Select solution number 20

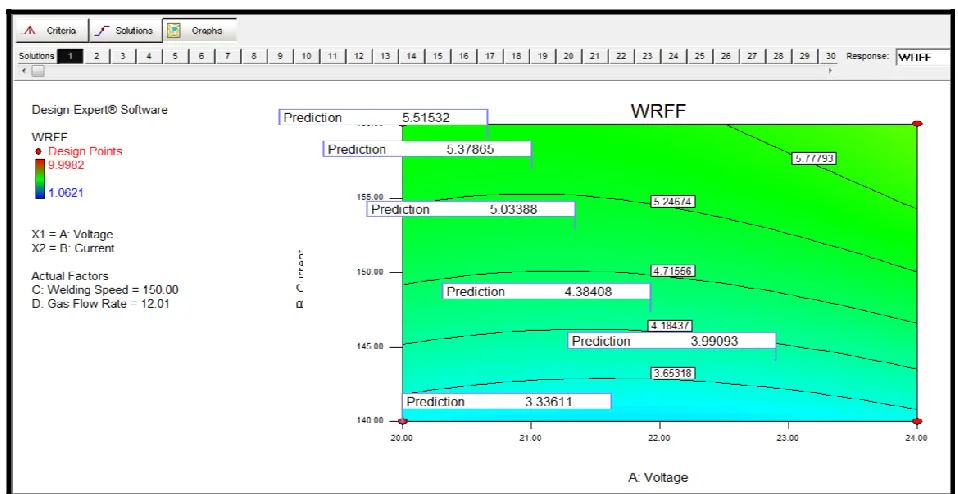(x=568, y=56)
